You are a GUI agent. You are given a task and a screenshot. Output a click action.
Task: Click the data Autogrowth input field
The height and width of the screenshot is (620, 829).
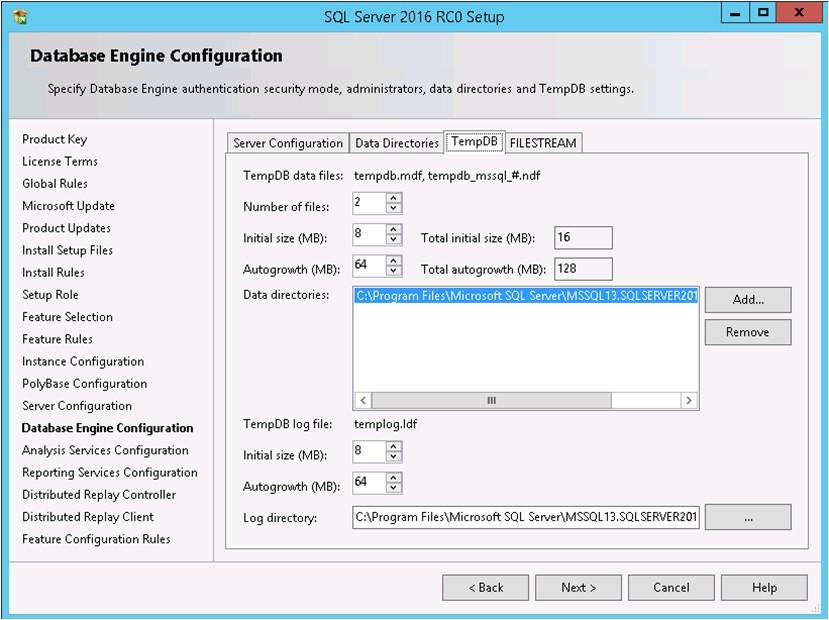370,265
